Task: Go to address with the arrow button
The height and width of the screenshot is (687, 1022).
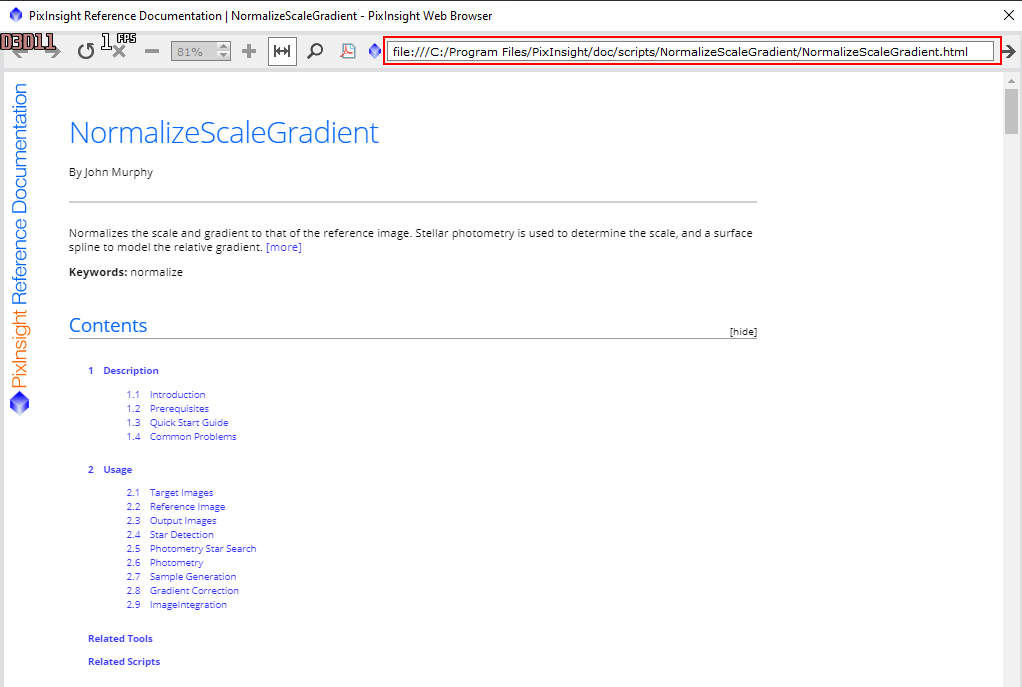Action: click(1009, 51)
